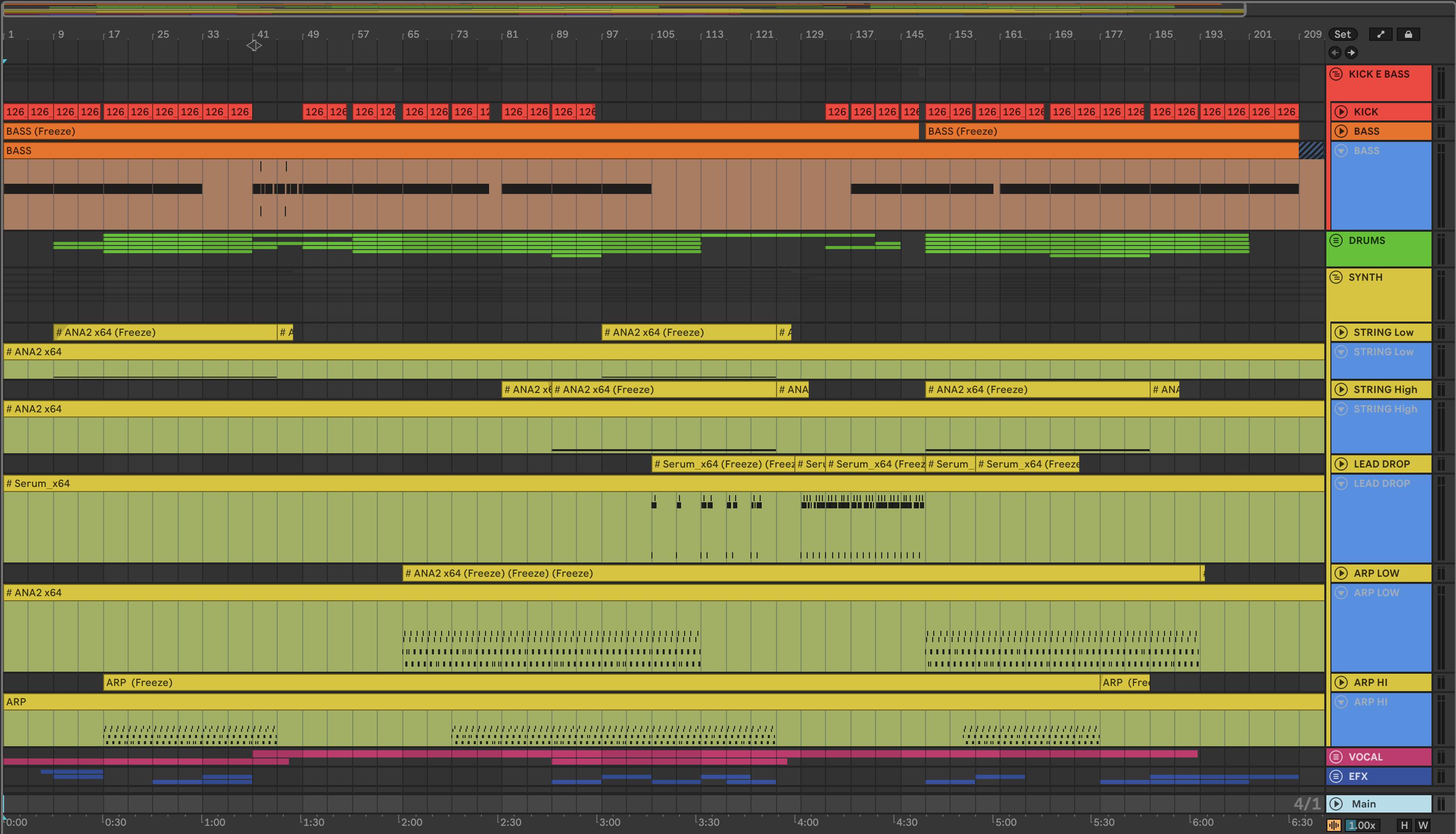The width and height of the screenshot is (1456, 834).
Task: Expand the EFX group track
Action: 1337,776
